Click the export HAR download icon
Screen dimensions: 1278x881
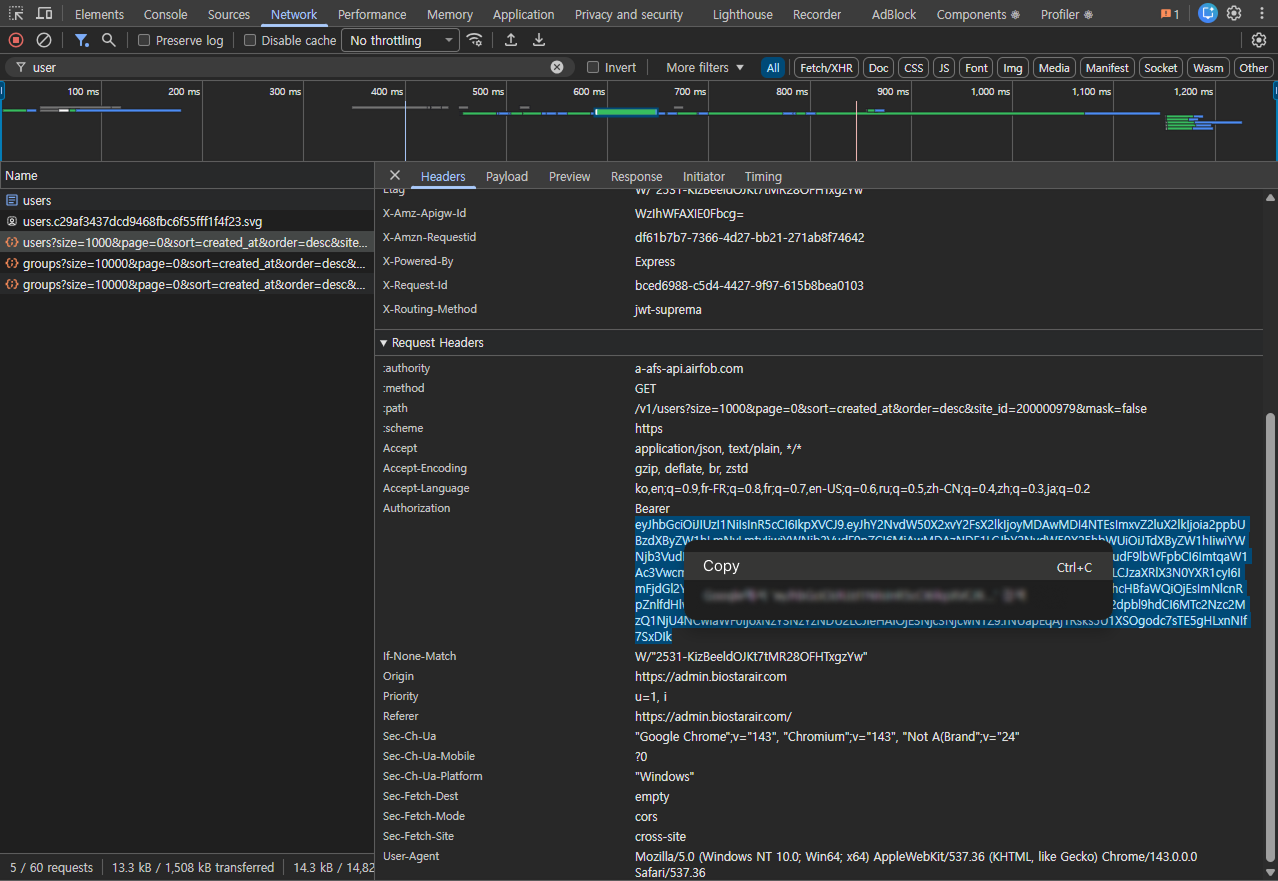pyautogui.click(x=539, y=40)
